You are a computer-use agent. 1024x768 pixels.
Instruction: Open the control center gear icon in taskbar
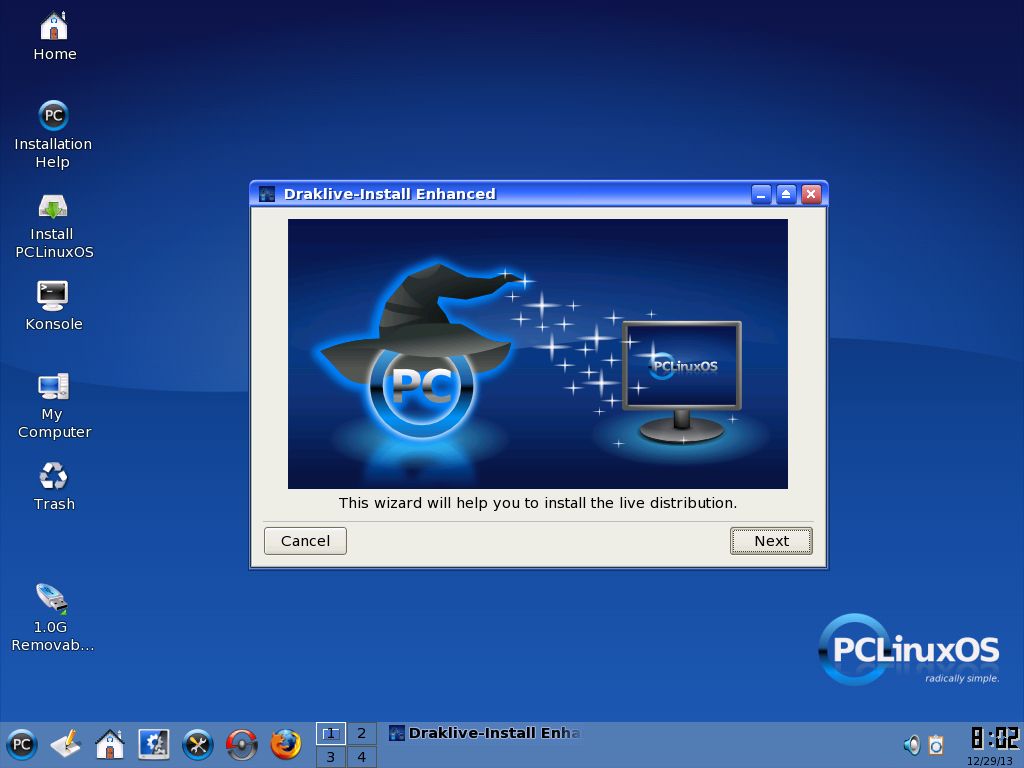coord(154,744)
